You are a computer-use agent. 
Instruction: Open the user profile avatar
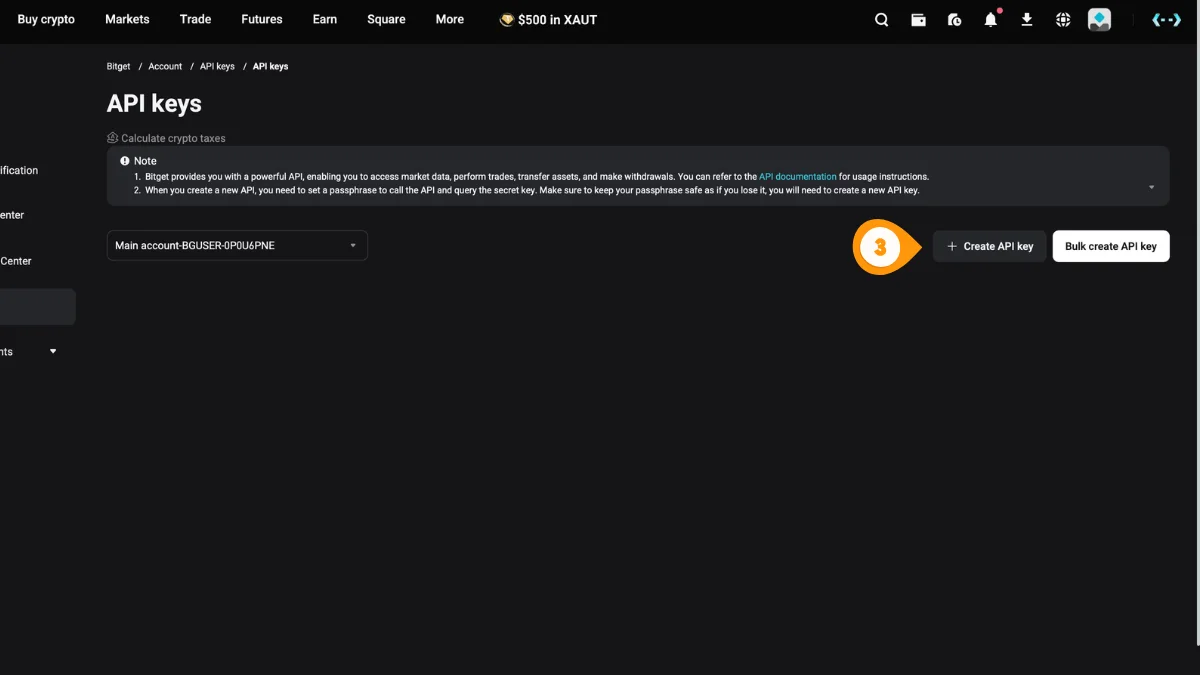1099,20
